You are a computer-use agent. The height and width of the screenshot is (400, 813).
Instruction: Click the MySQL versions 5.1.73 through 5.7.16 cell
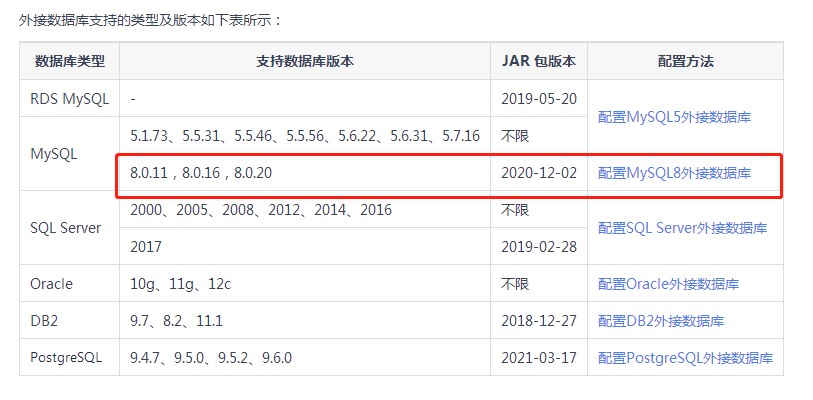[305, 136]
